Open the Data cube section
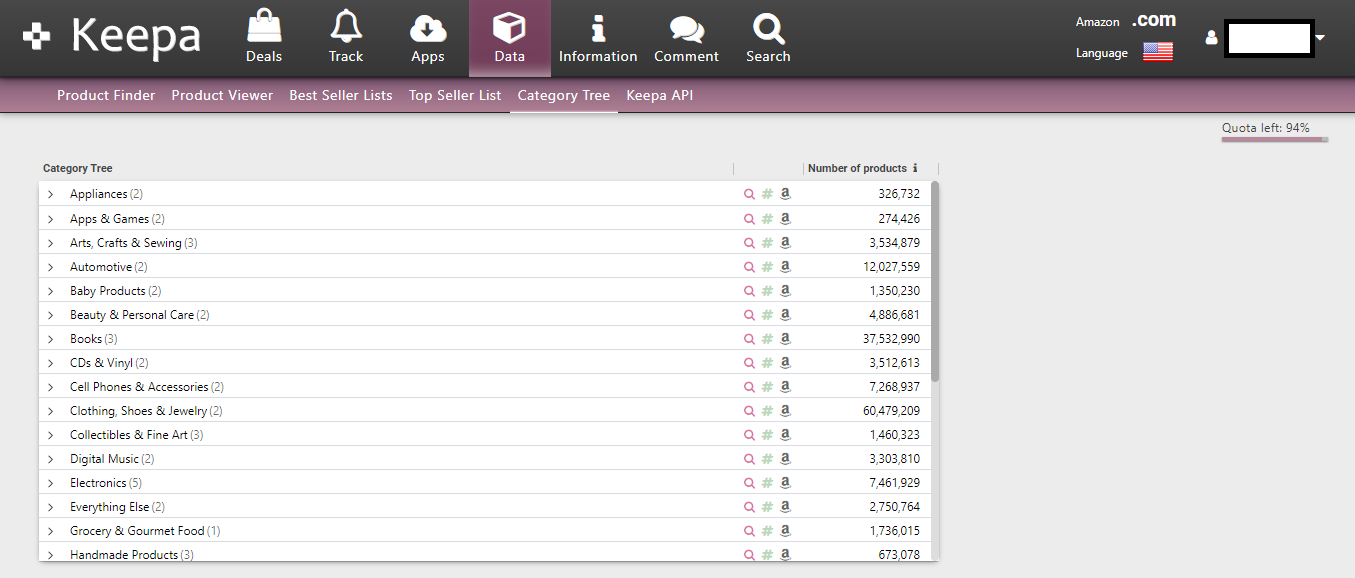This screenshot has height=578, width=1355. [x=510, y=38]
